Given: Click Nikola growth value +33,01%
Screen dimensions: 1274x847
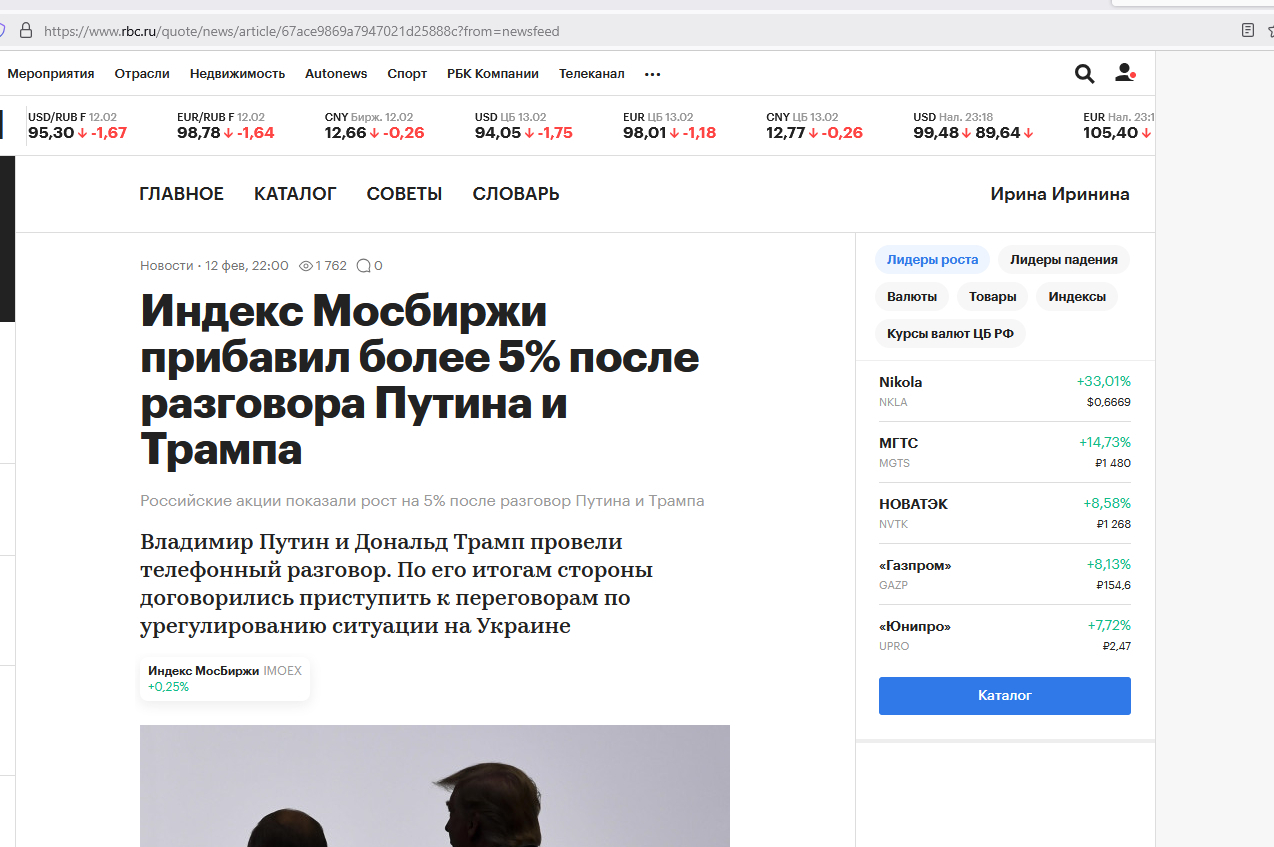Looking at the screenshot, I should 1103,382.
